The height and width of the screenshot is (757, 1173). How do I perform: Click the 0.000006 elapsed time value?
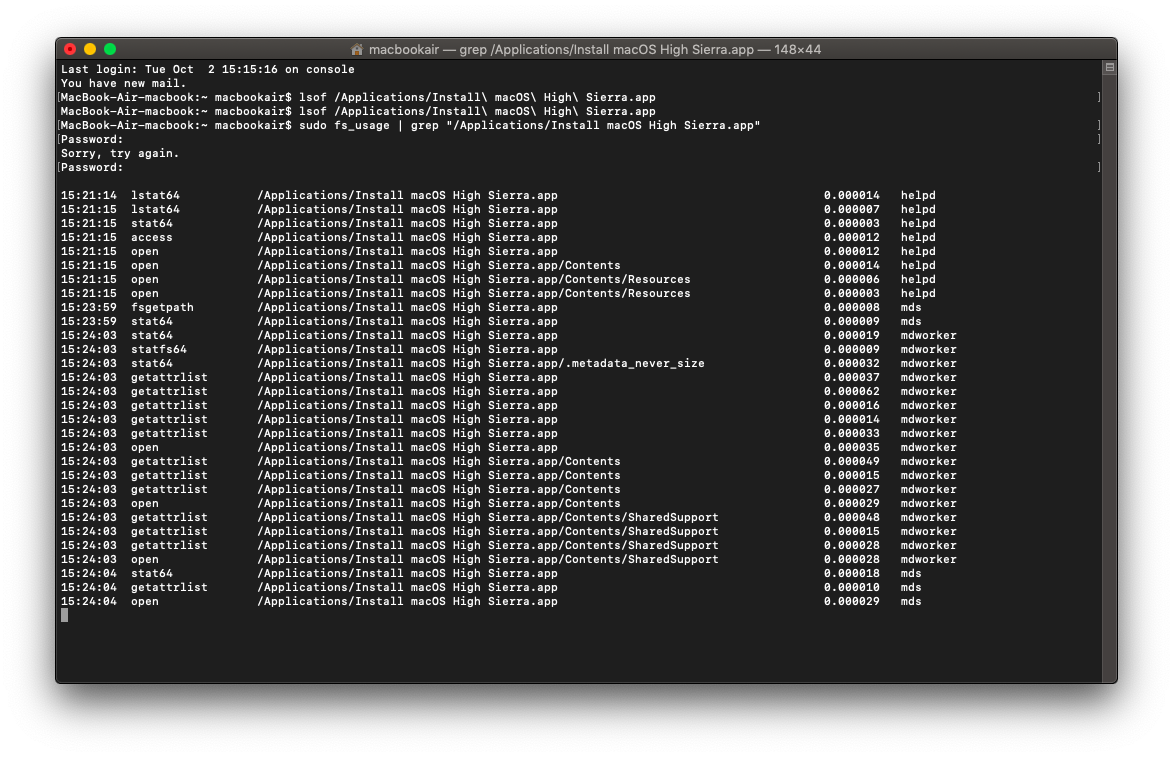tap(852, 279)
